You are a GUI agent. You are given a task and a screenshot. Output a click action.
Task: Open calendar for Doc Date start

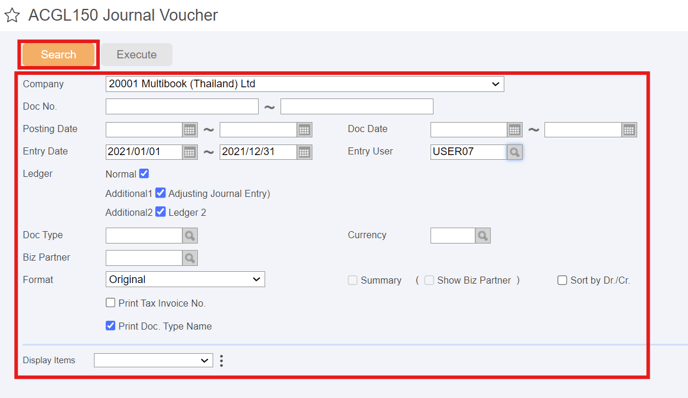tap(514, 130)
